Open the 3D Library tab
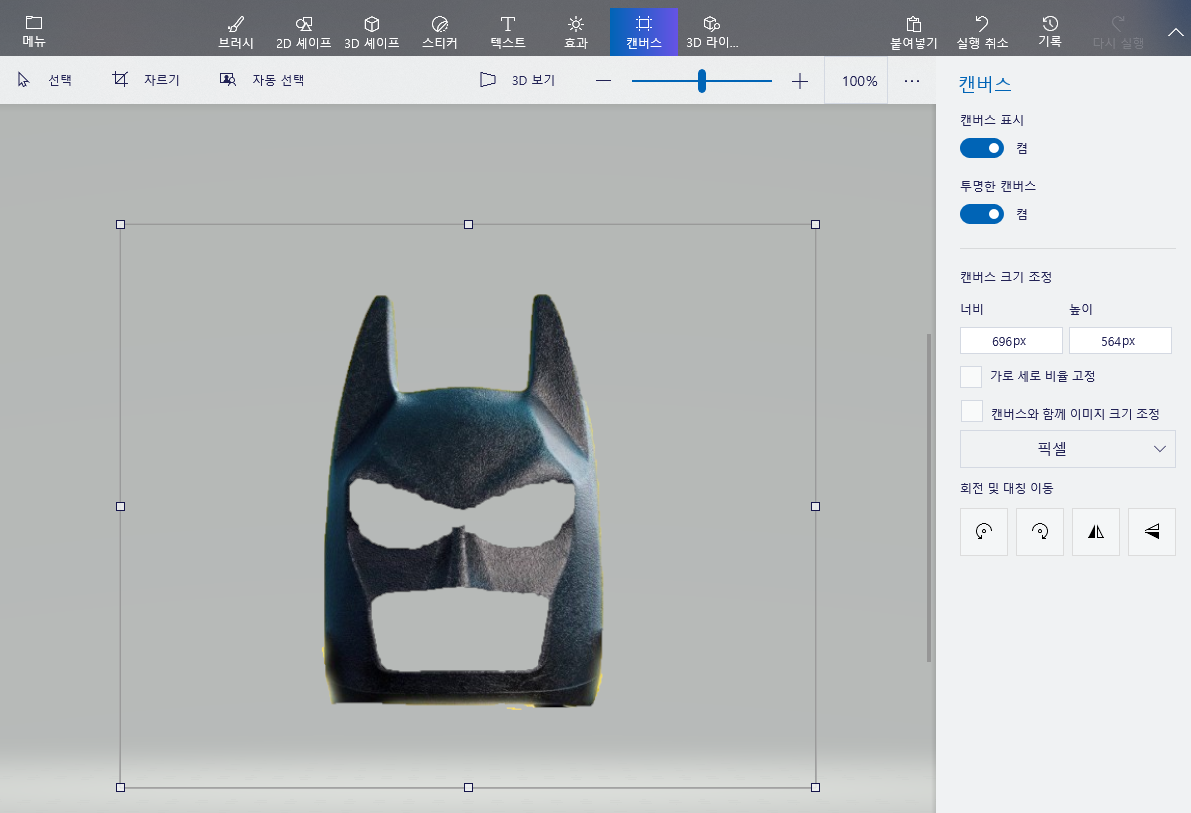Screen dimensions: 1191x813 pyautogui.click(x=711, y=30)
